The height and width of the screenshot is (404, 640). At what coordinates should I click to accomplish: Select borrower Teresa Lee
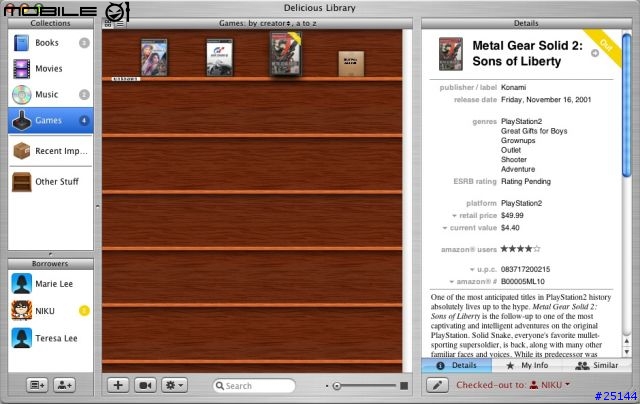click(51, 338)
